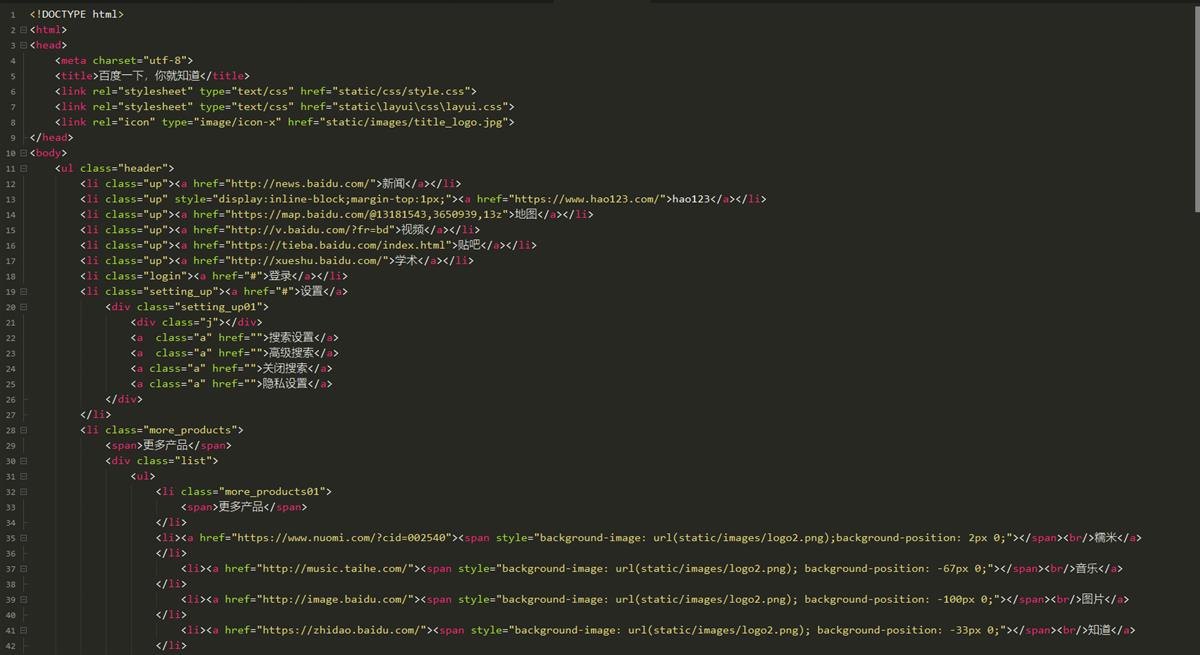Collapse the head section fold marker
This screenshot has width=1200, height=655.
click(x=23, y=45)
